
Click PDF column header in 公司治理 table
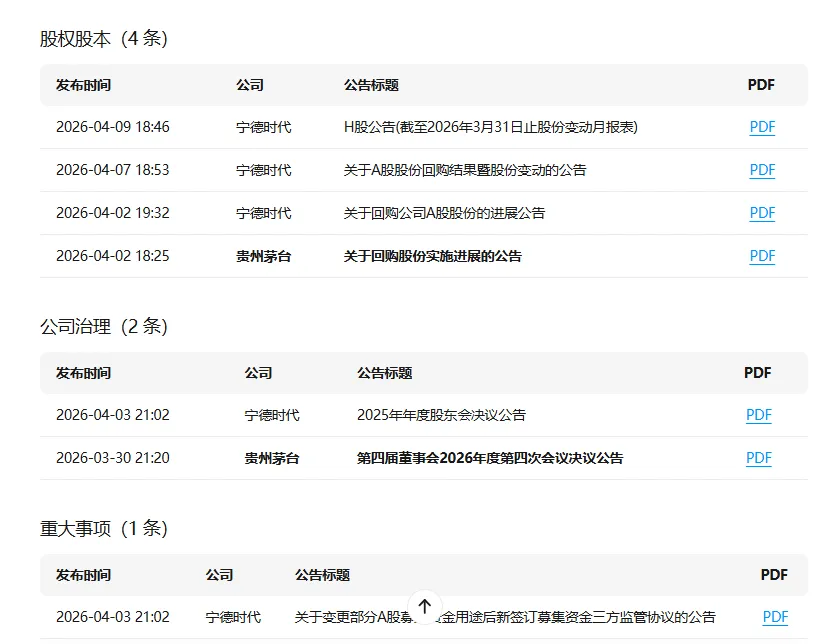(x=757, y=373)
